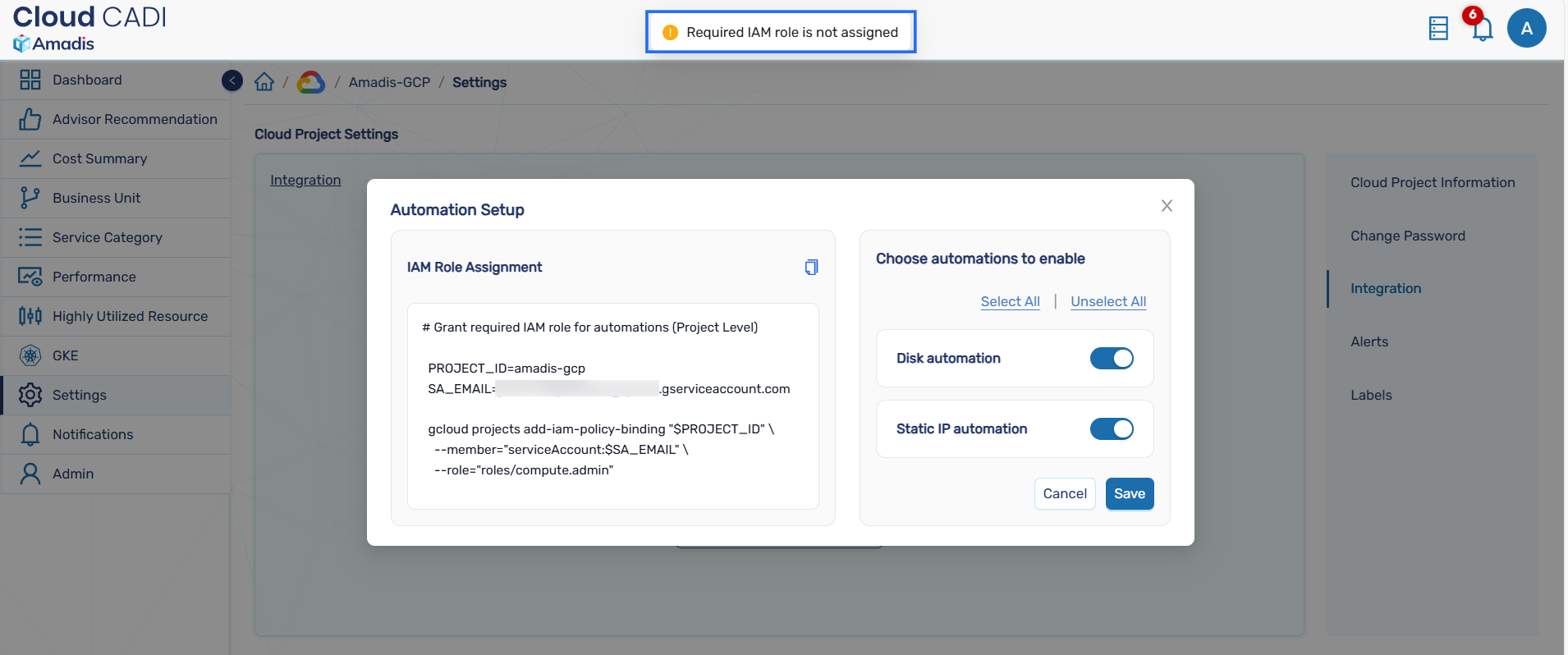Close the Automation Setup dialog
Image resolution: width=1568 pixels, height=655 pixels.
point(1167,206)
